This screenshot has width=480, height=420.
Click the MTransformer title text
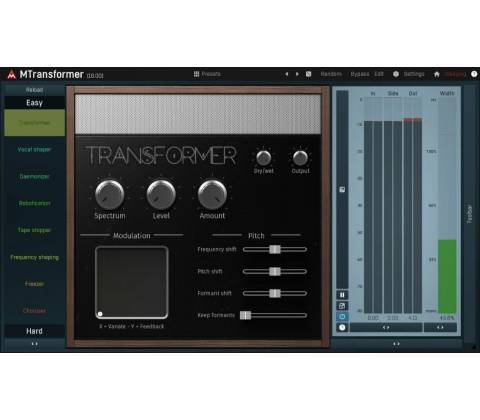click(51, 74)
